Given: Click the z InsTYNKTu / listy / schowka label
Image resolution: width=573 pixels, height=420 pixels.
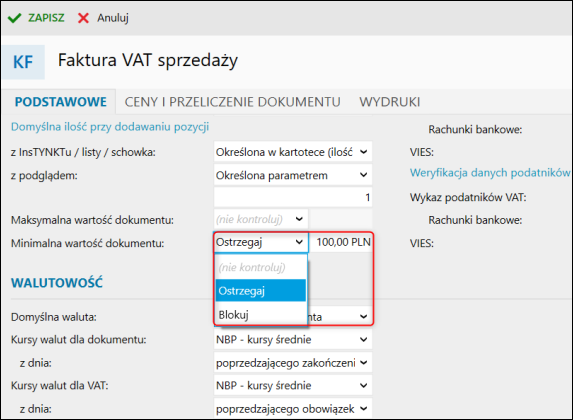Looking at the screenshot, I should (83, 152).
